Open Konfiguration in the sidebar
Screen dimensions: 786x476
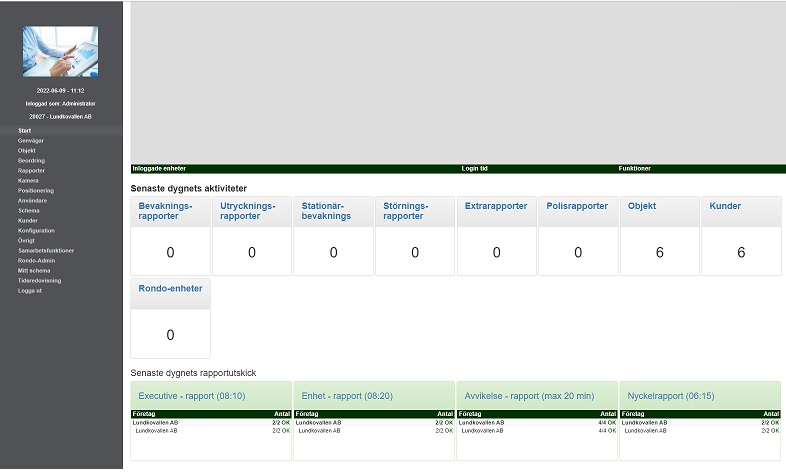tap(37, 230)
